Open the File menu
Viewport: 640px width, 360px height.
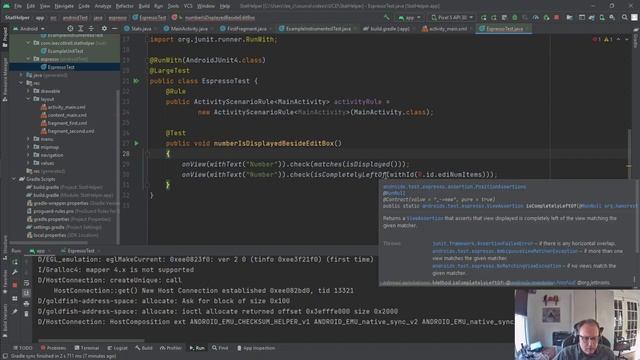(x=18, y=6)
